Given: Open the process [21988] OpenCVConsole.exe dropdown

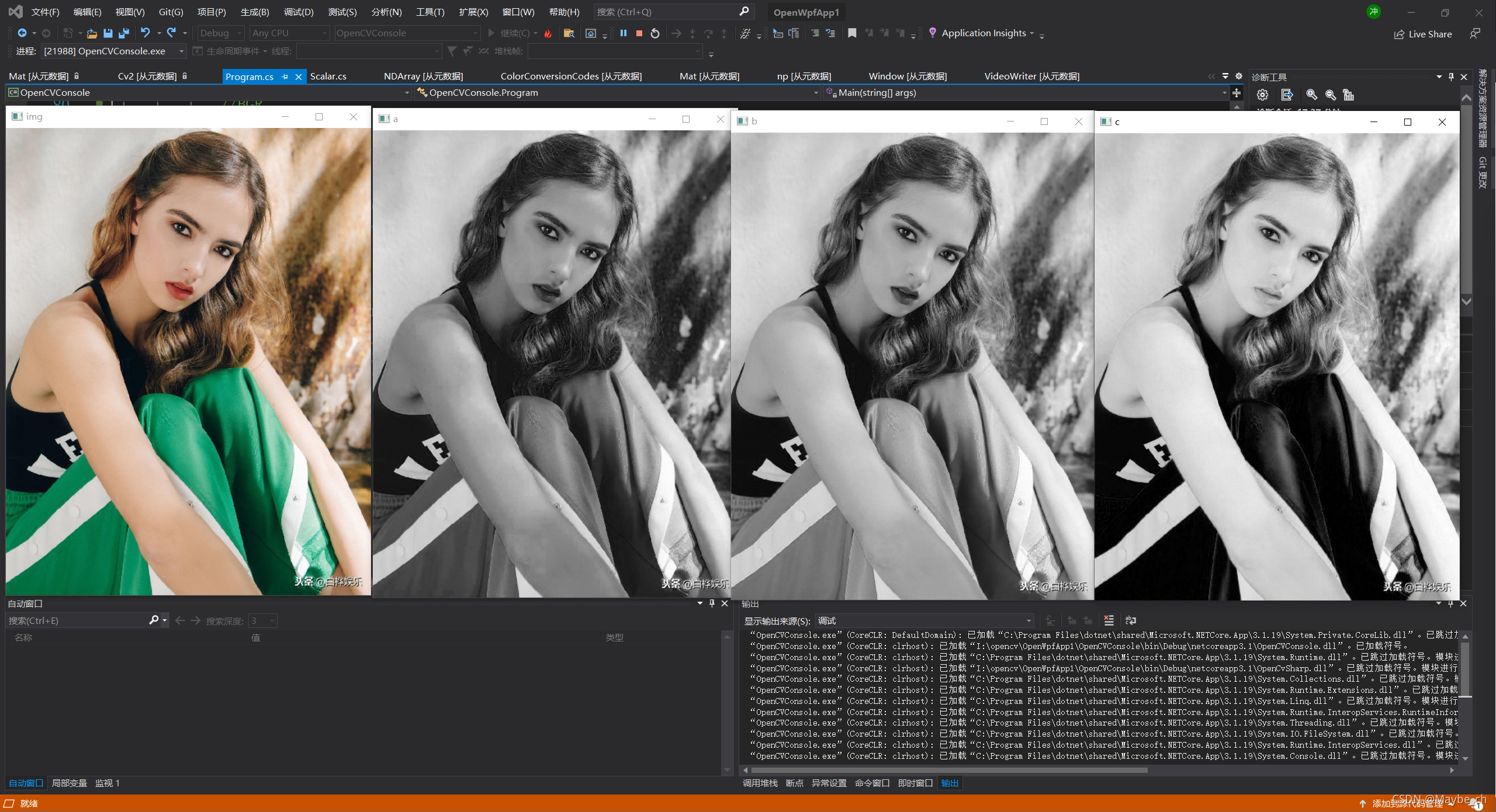Looking at the screenshot, I should coord(114,51).
